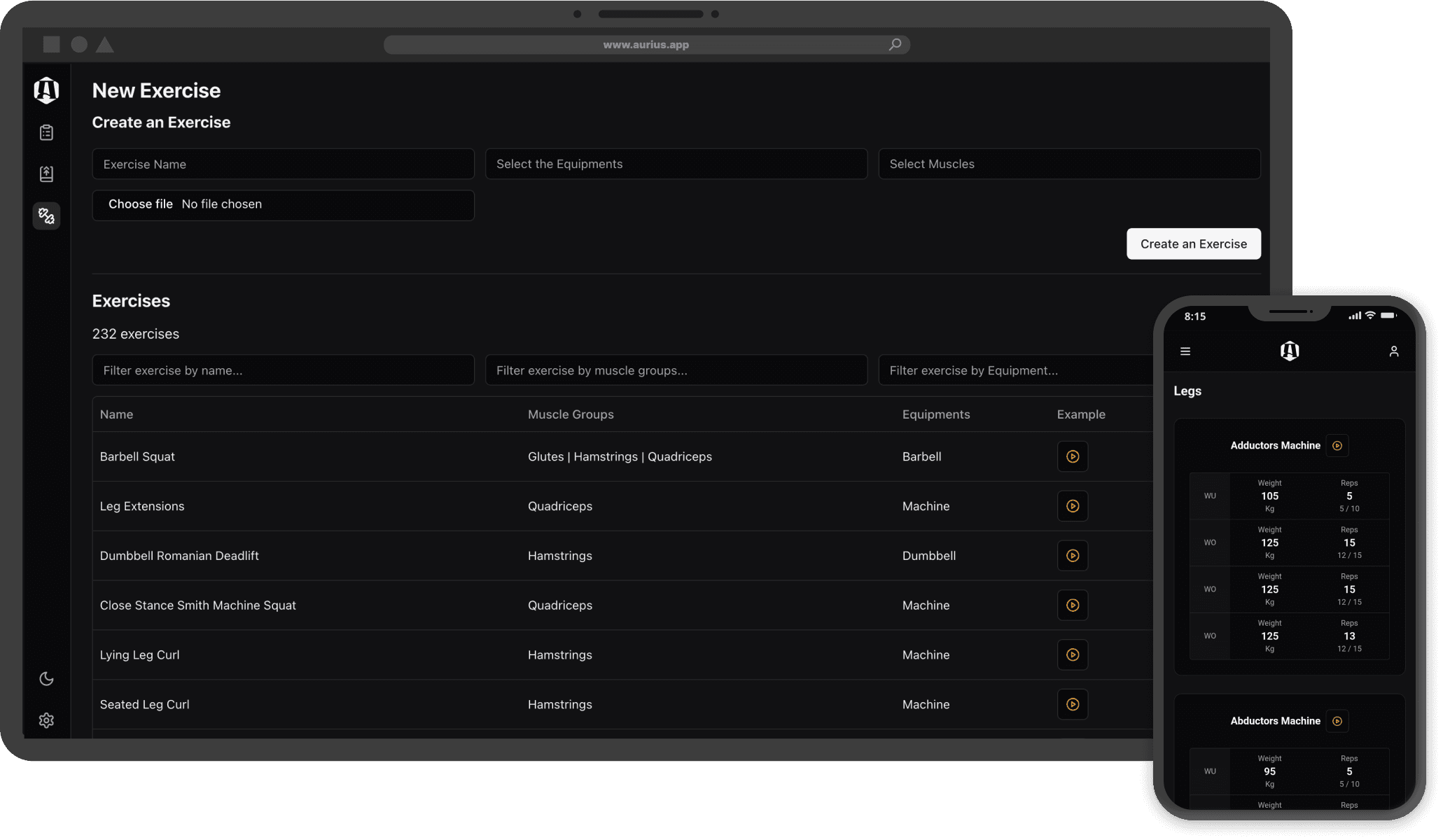The height and width of the screenshot is (840, 1443).
Task: Click Filter exercise by name input
Action: 283,370
